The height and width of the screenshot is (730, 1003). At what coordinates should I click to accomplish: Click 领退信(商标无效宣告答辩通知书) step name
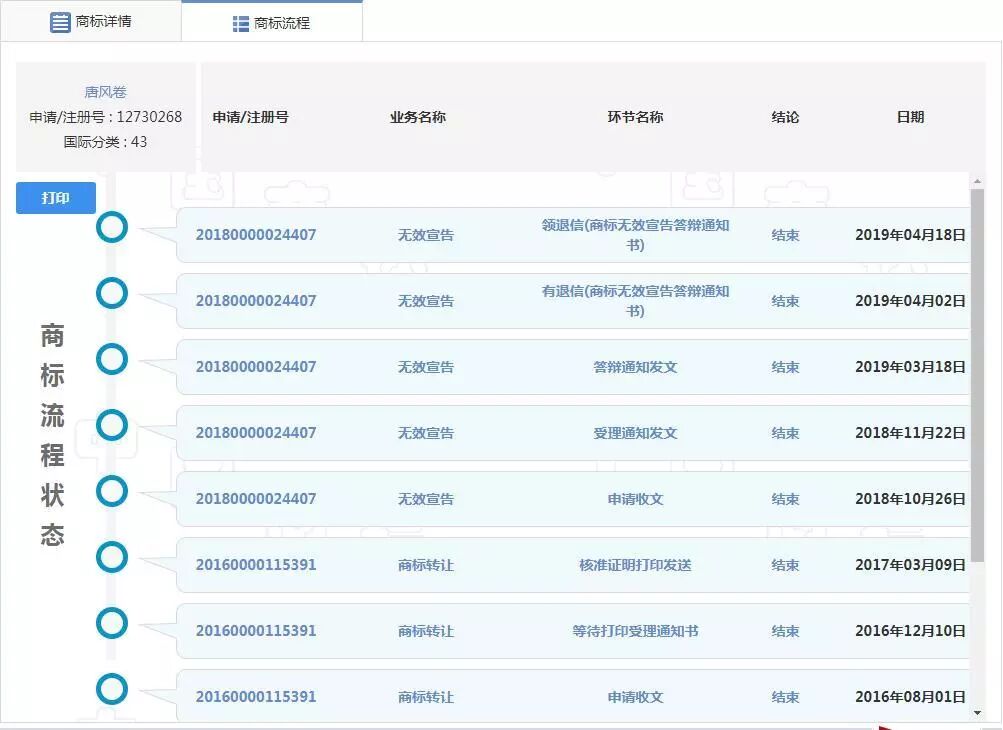click(x=635, y=235)
